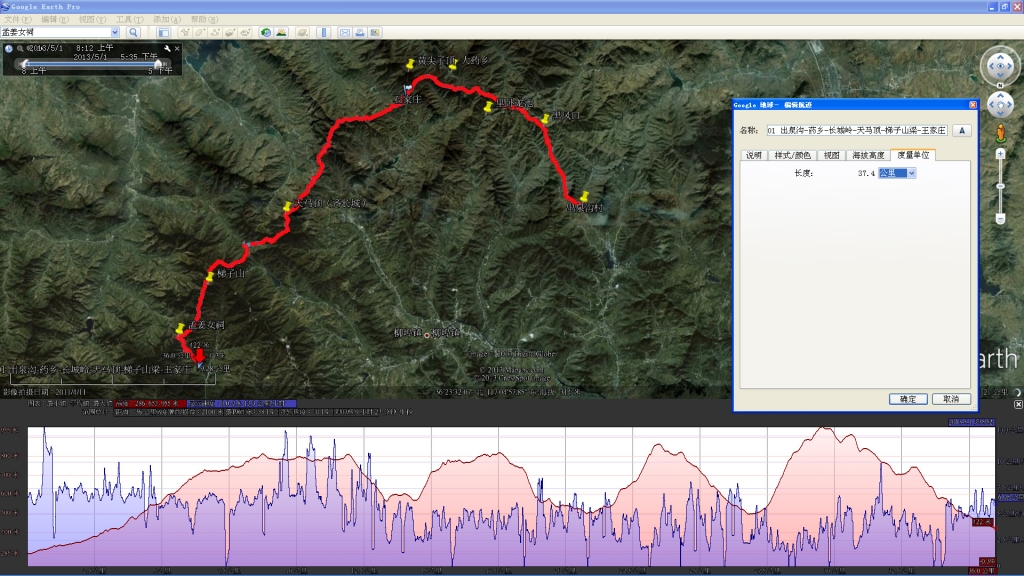This screenshot has width=1024, height=576.
Task: Click the 确定 (OK) button
Action: (907, 398)
